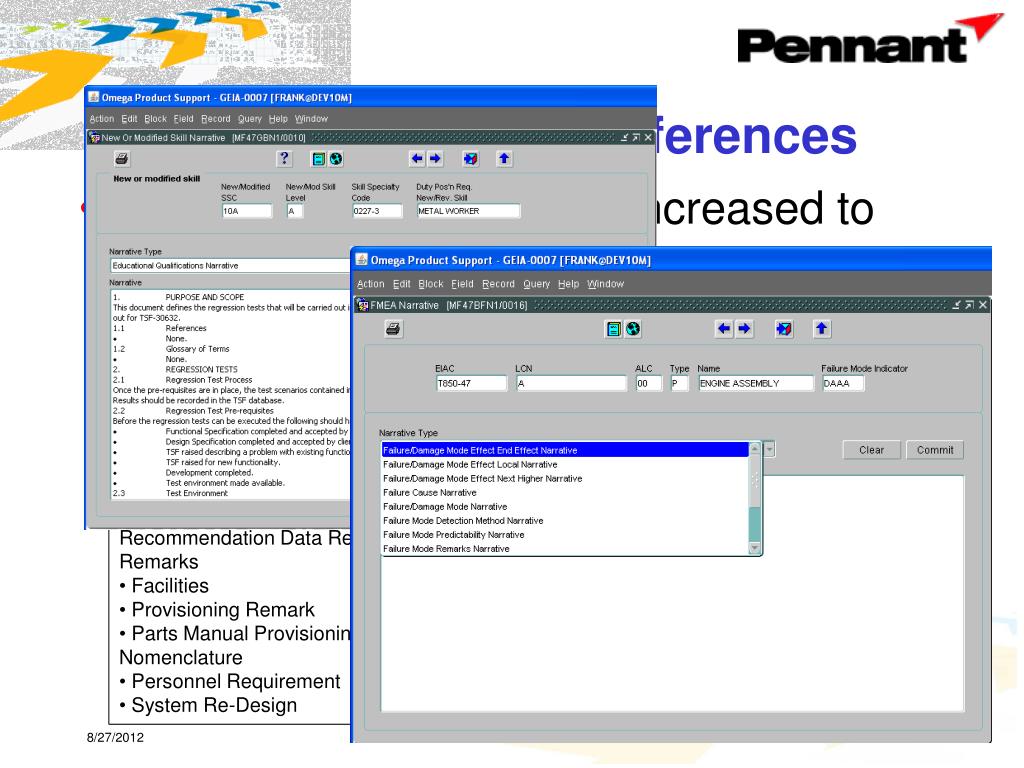Open Field menu in FMEA window
This screenshot has height=768, width=1024.
click(462, 284)
